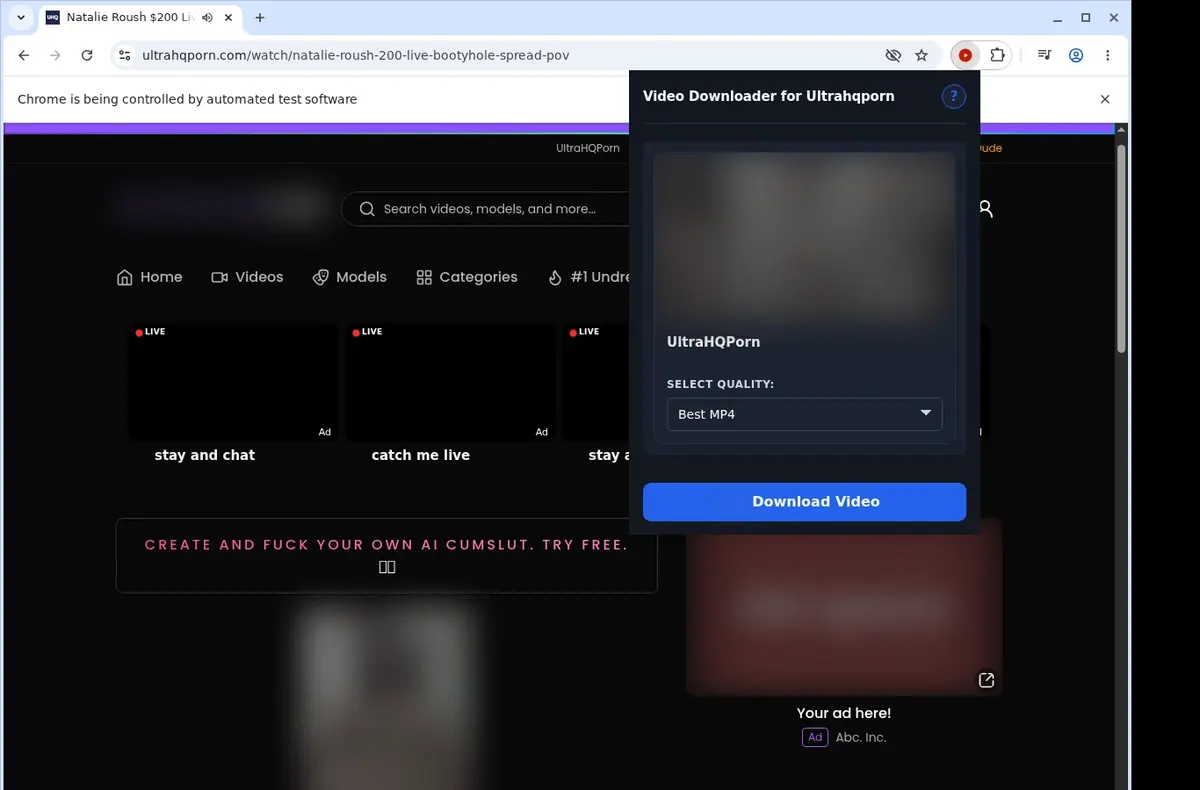Open the Chrome three-dot menu
The image size is (1200, 790).
coord(1108,56)
